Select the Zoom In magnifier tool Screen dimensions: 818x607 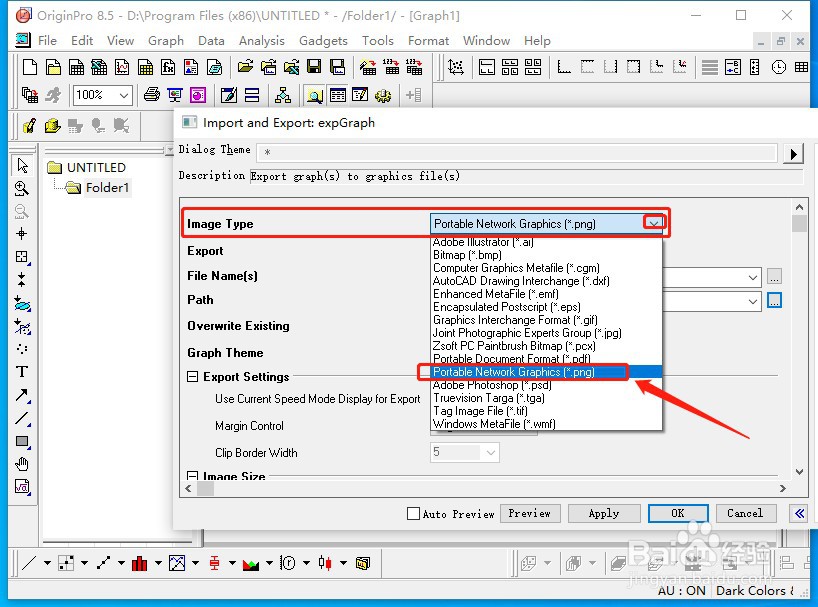coord(21,188)
